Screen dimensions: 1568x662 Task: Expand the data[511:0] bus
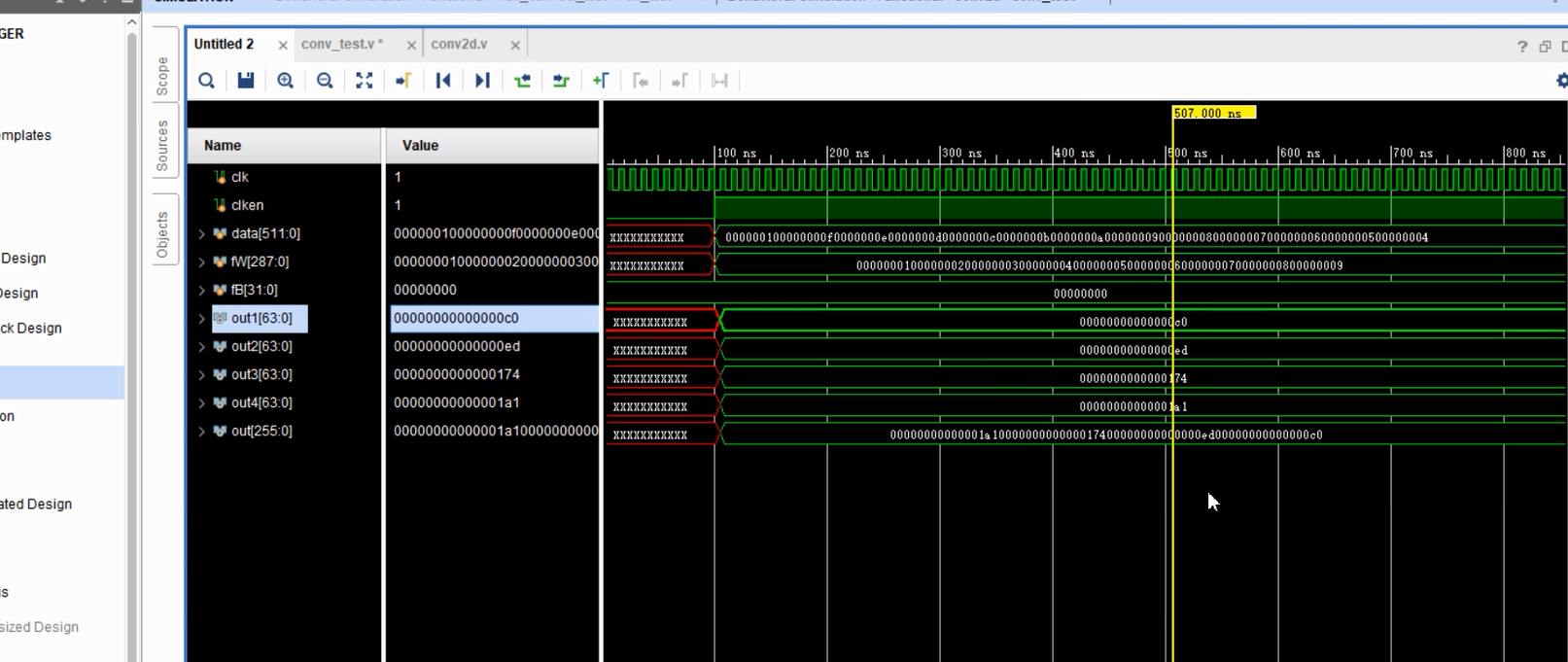pyautogui.click(x=201, y=234)
